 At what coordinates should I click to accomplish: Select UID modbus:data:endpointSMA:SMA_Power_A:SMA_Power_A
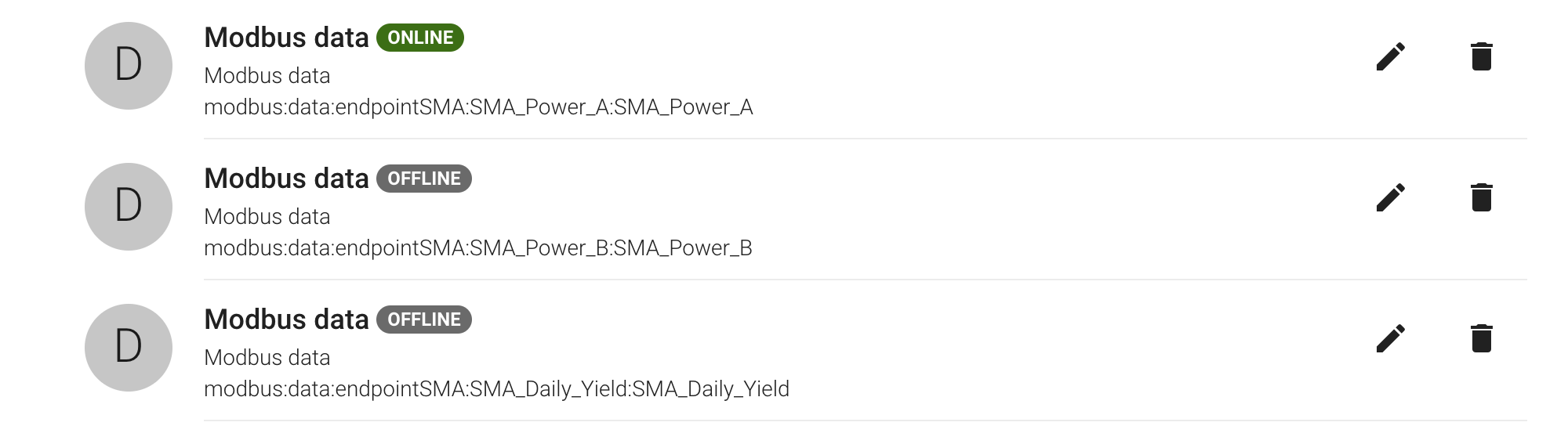[x=478, y=107]
